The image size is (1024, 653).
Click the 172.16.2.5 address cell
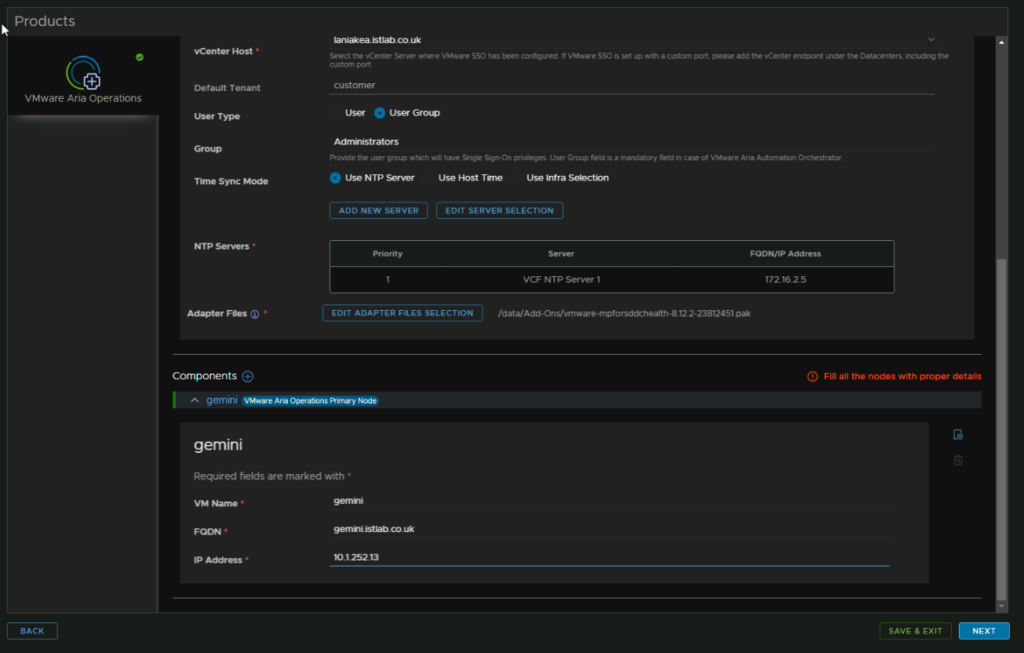[x=786, y=279]
